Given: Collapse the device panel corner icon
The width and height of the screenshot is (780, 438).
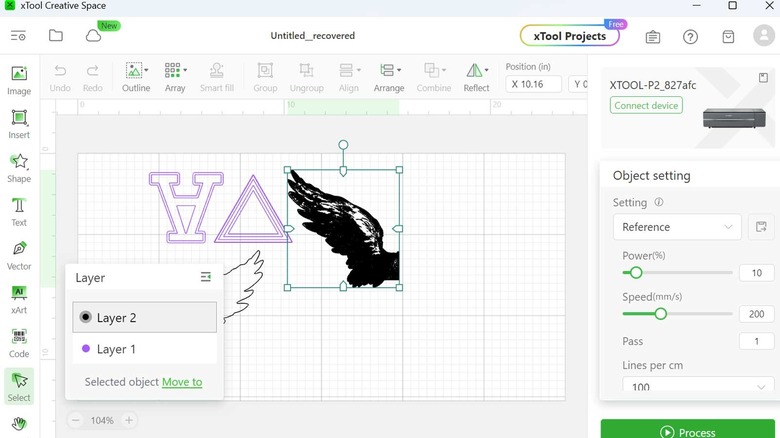Looking at the screenshot, I should pyautogui.click(x=763, y=78).
